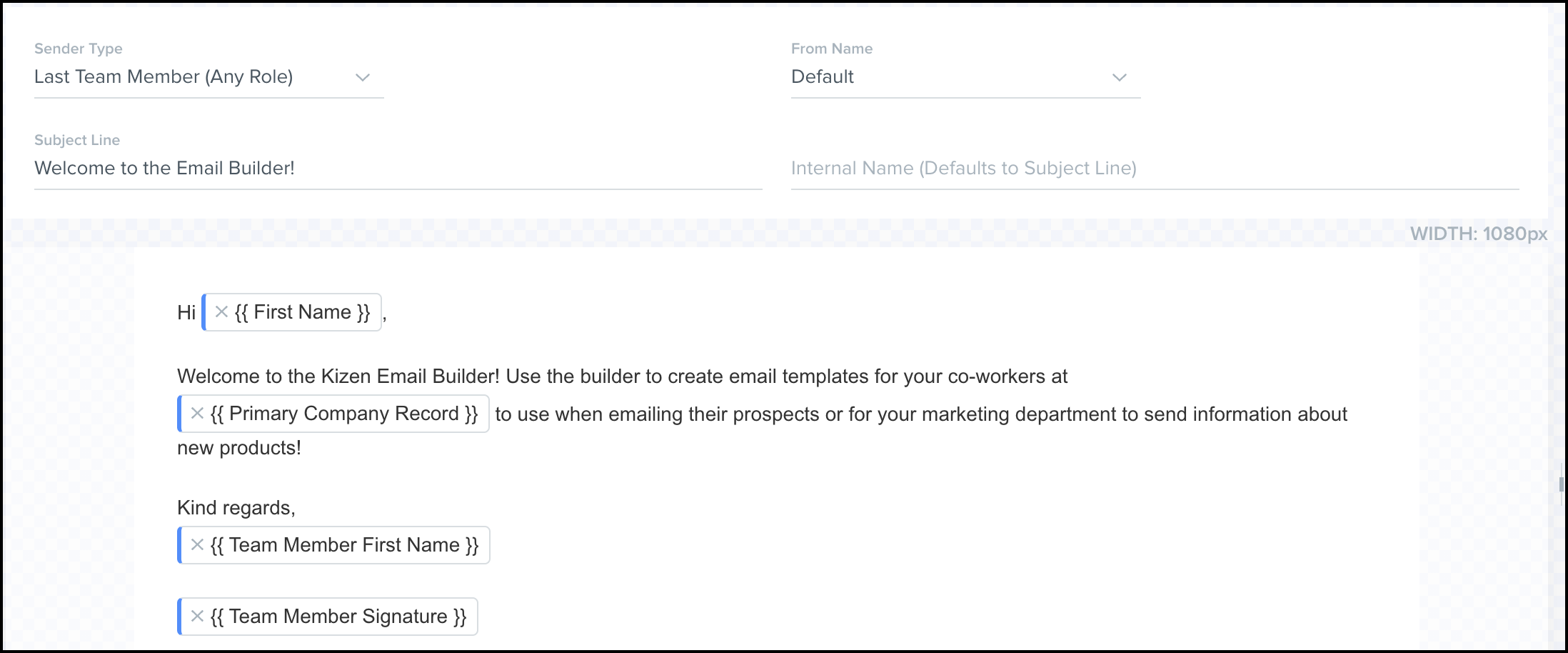Click the From Name chevron arrow
Image resolution: width=1568 pixels, height=653 pixels.
[x=1119, y=76]
